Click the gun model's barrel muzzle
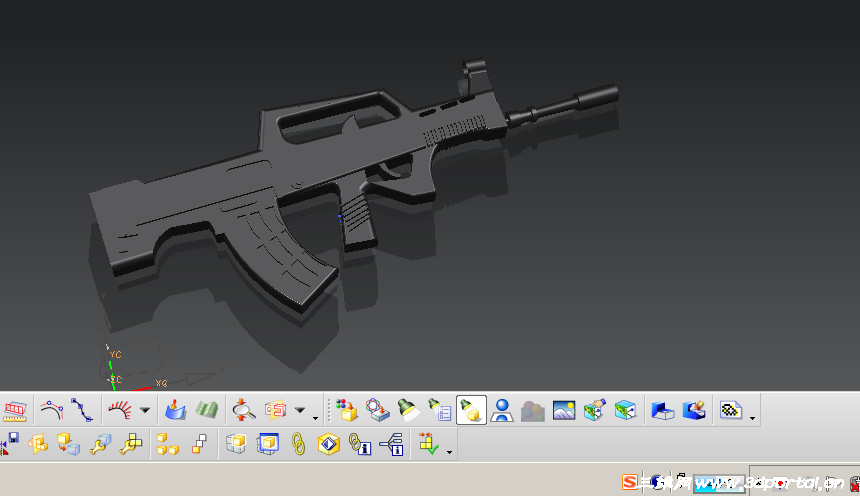The width and height of the screenshot is (860, 496). pos(597,96)
